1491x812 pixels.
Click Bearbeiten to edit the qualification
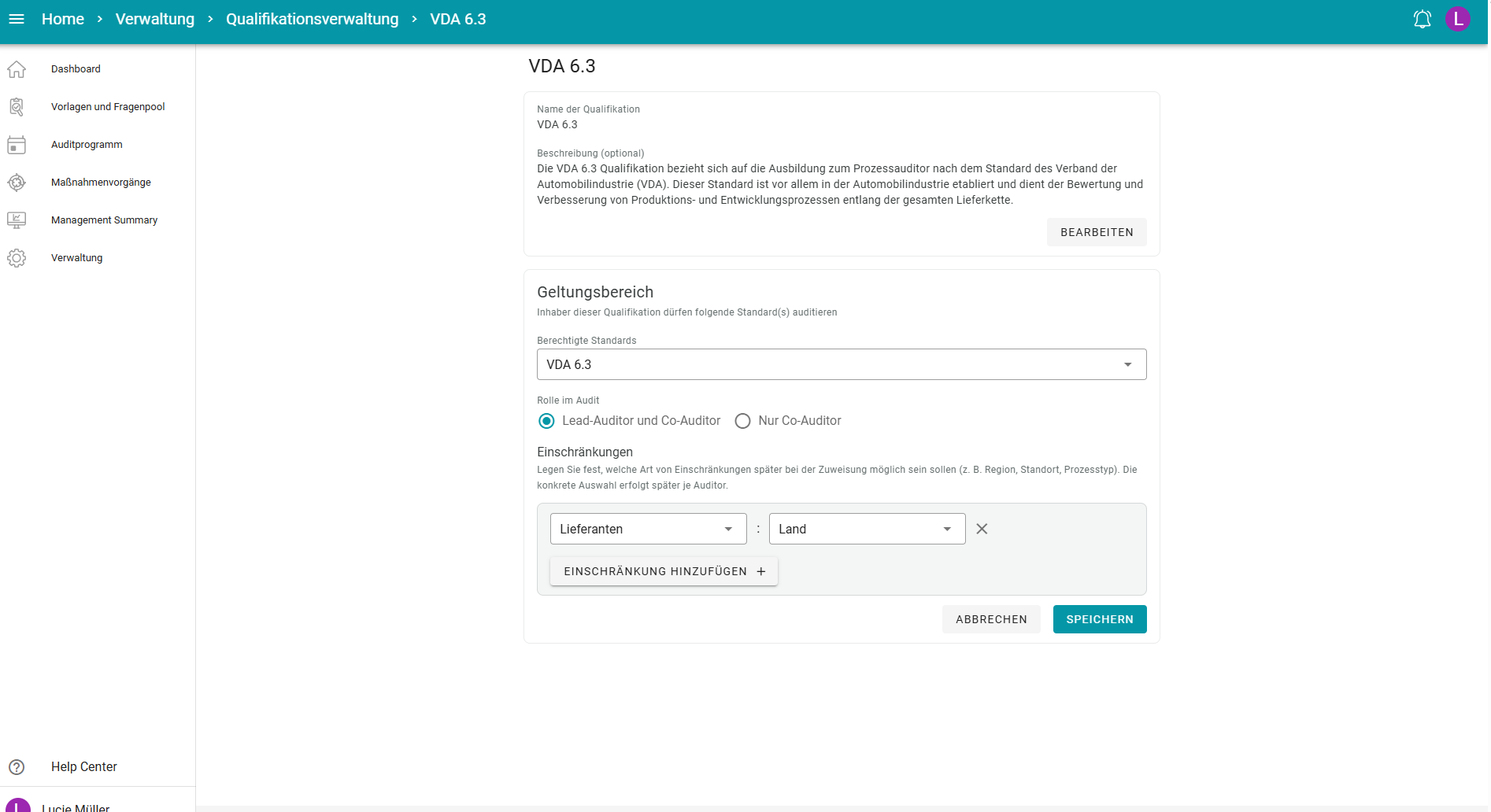(1096, 232)
